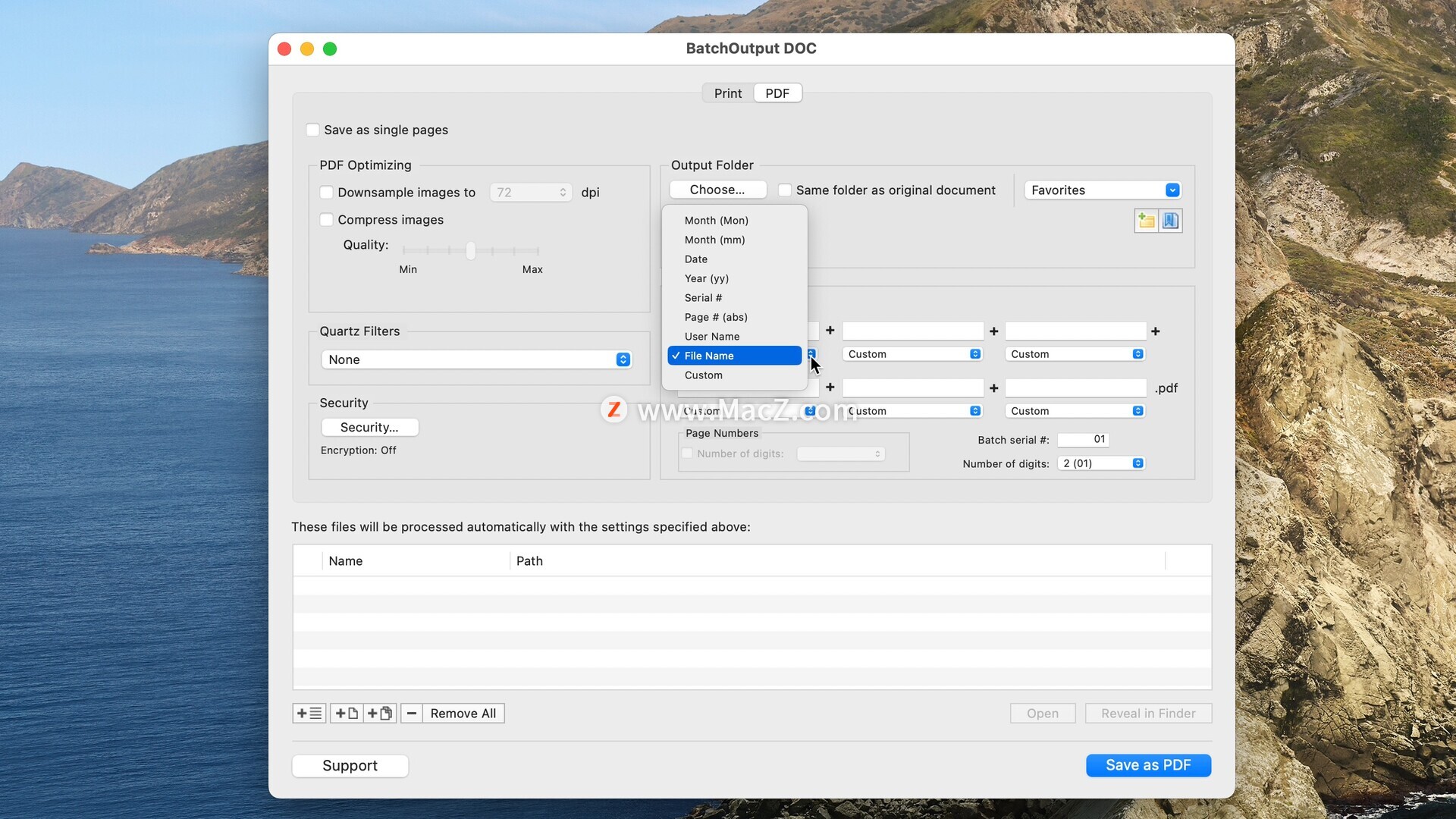Click the Choose... output folder button
Screen dimensions: 1456x819
(x=717, y=190)
